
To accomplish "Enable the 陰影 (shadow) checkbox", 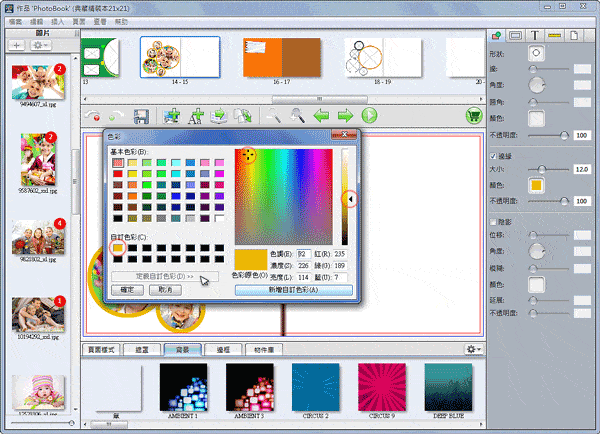I will [x=491, y=221].
